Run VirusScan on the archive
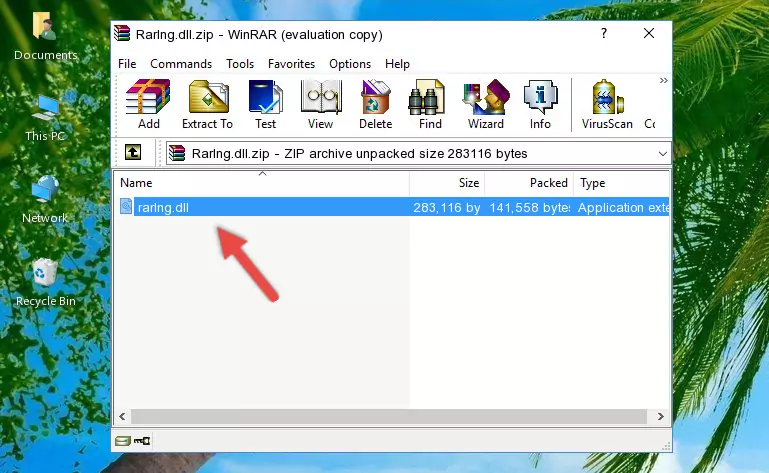This screenshot has width=769, height=473. (607, 105)
